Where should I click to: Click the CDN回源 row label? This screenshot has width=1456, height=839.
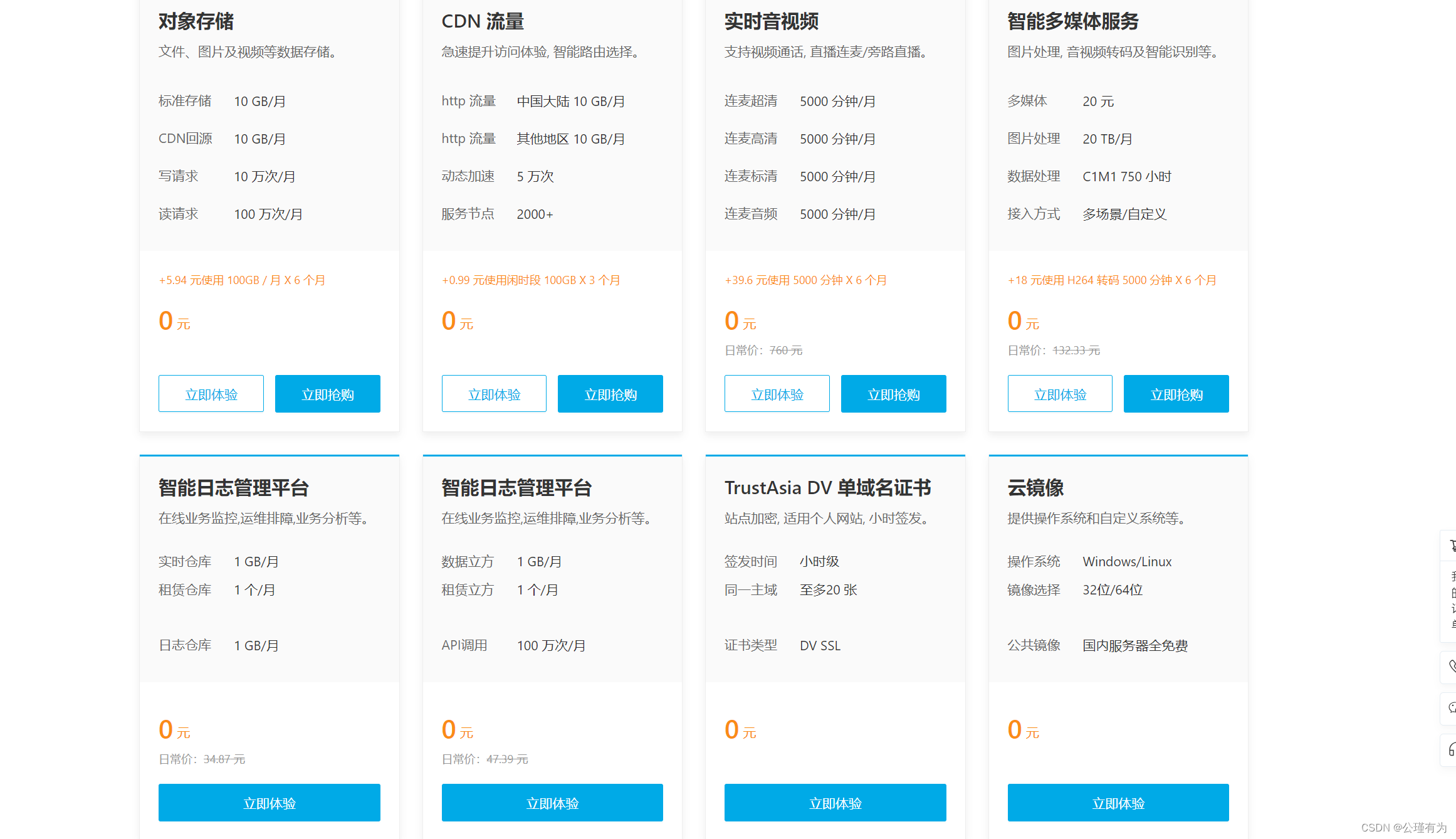(186, 139)
